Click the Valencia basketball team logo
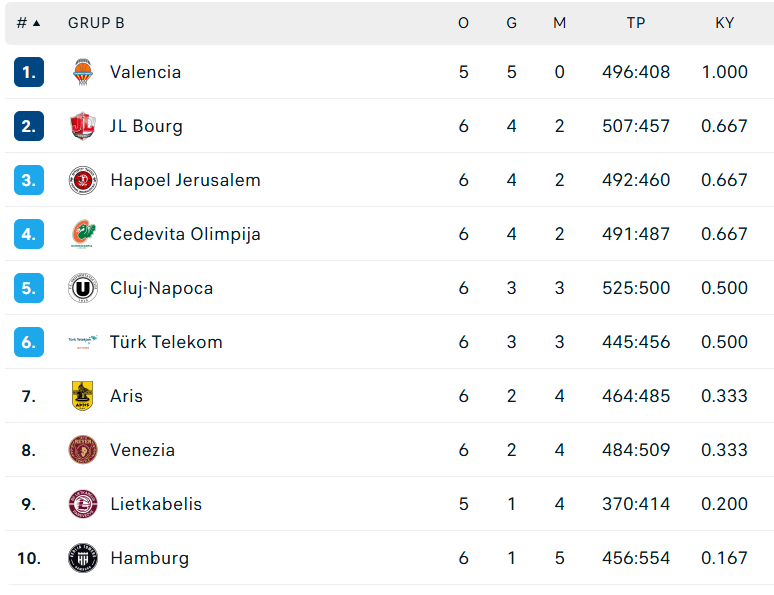 (82, 72)
